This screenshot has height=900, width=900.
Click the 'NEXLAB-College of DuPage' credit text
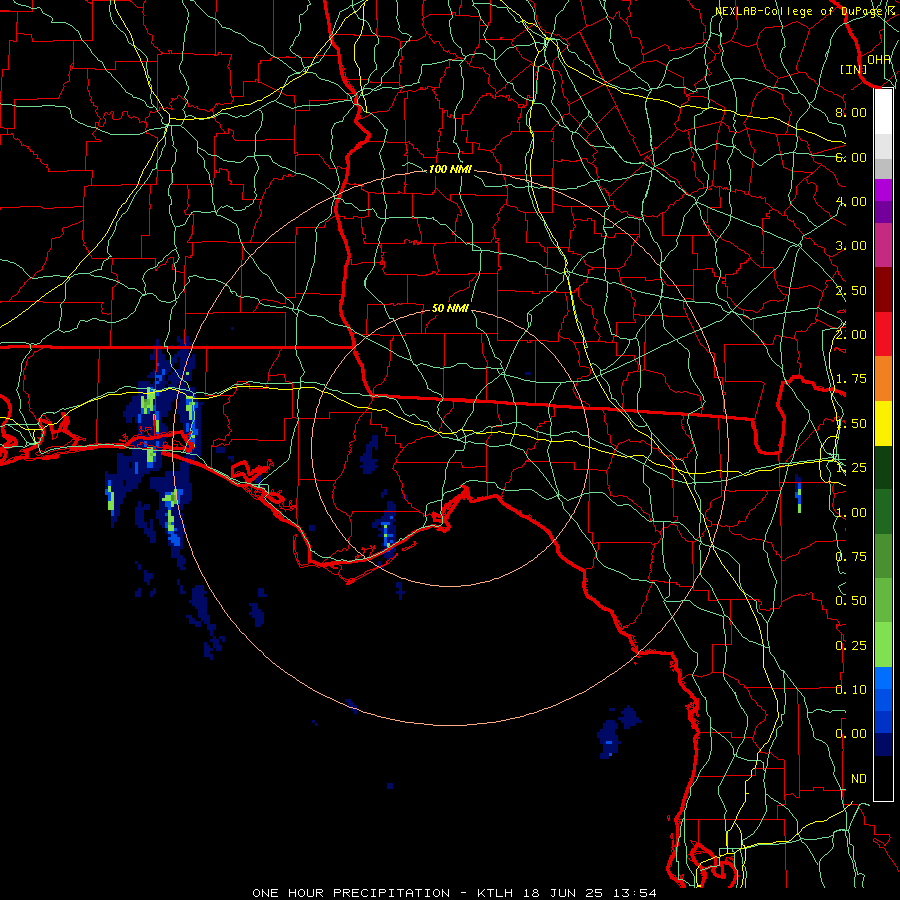point(800,11)
